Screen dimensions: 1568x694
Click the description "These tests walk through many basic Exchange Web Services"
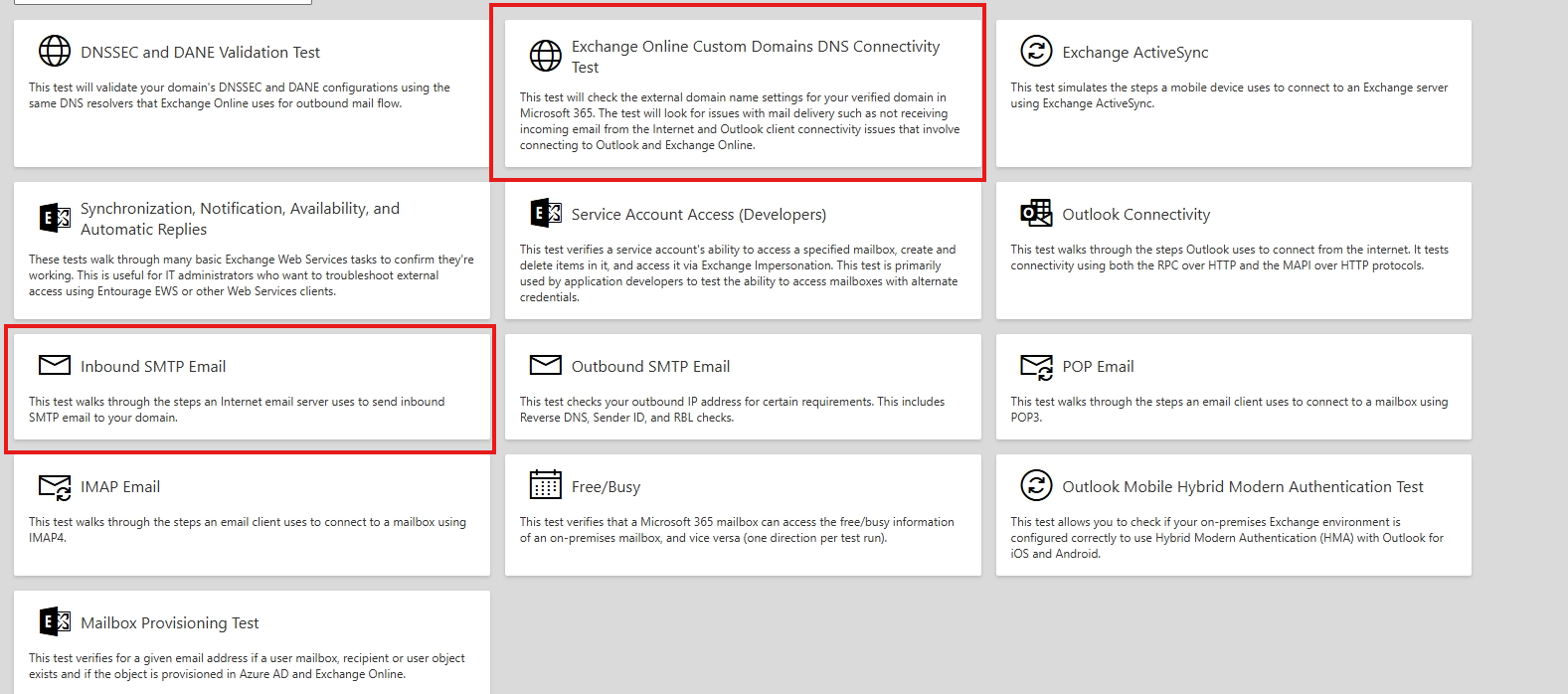click(x=252, y=275)
